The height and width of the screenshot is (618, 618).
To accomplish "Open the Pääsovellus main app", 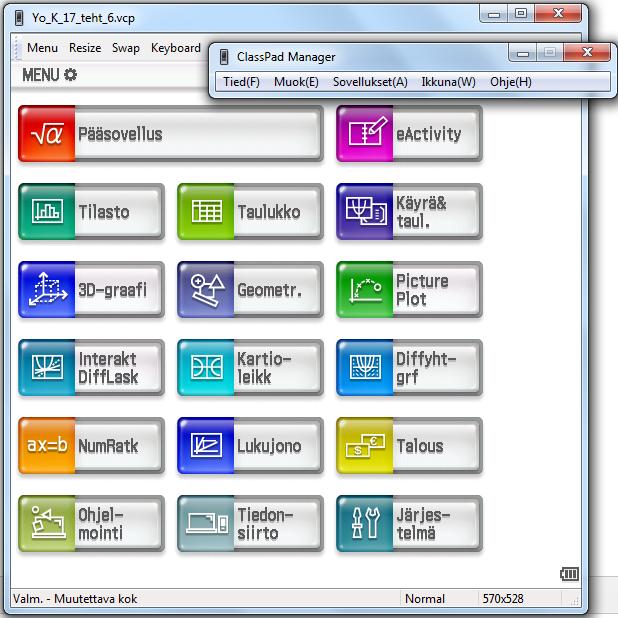I will coord(171,134).
